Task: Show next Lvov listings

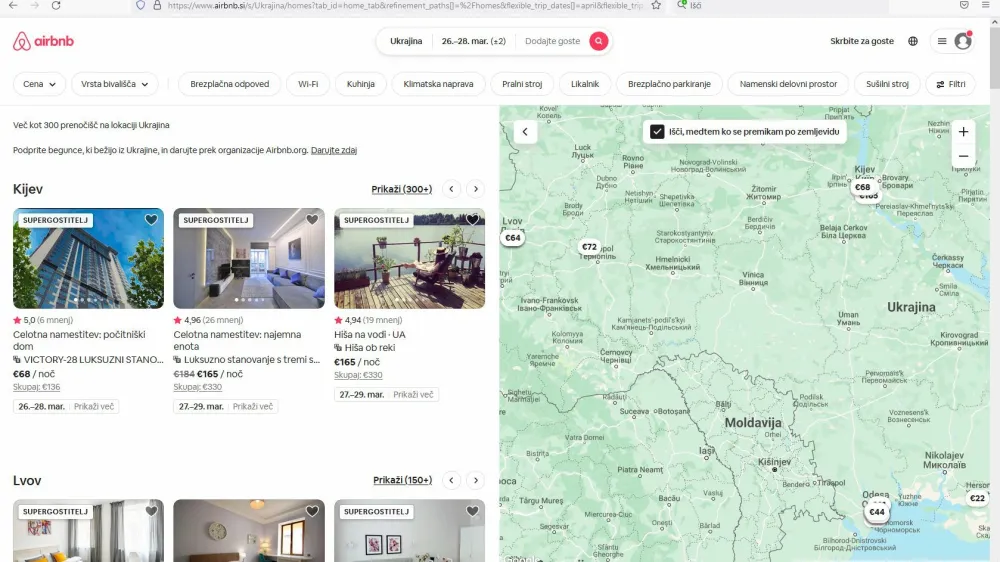Action: click(x=476, y=480)
